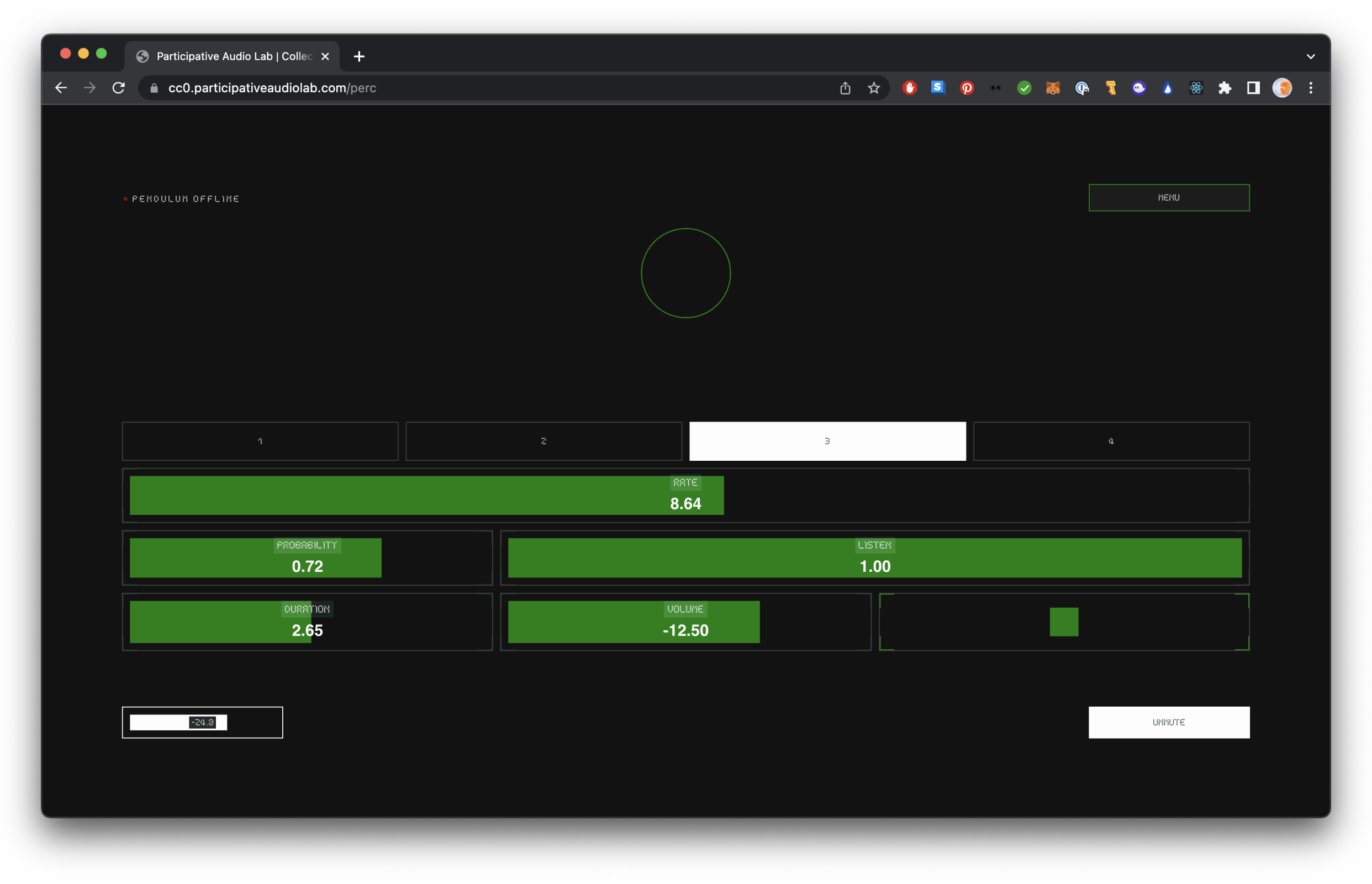The height and width of the screenshot is (884, 1372).
Task: Click the React Developer Tools icon
Action: coord(1196,88)
